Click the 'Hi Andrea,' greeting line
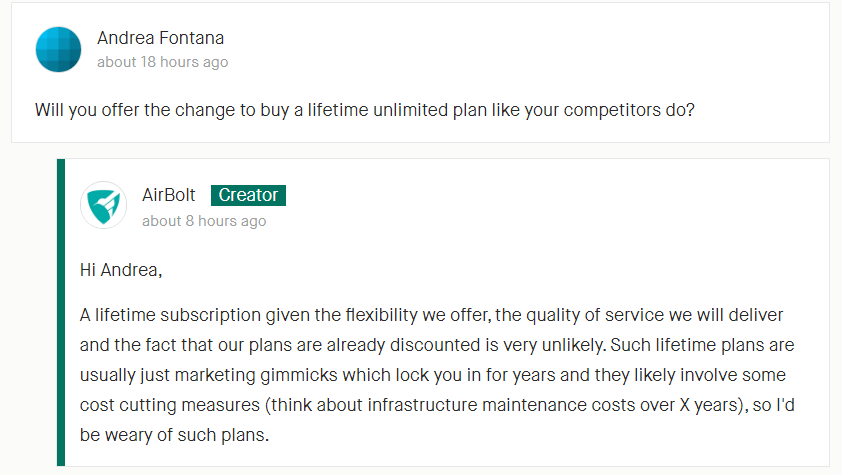The height and width of the screenshot is (475, 842). click(121, 270)
